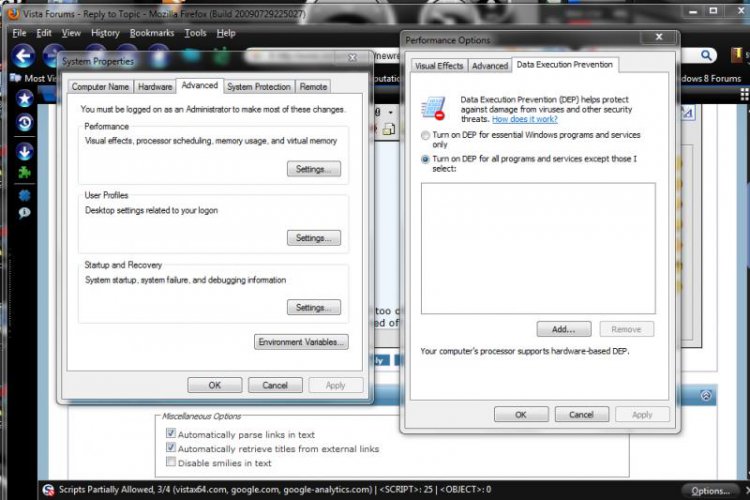
Task: Open the star bookmarks sidebar icon
Action: coord(24,99)
